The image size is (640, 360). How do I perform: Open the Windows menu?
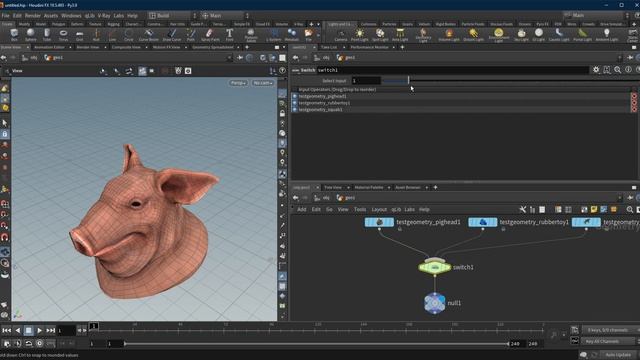click(71, 16)
